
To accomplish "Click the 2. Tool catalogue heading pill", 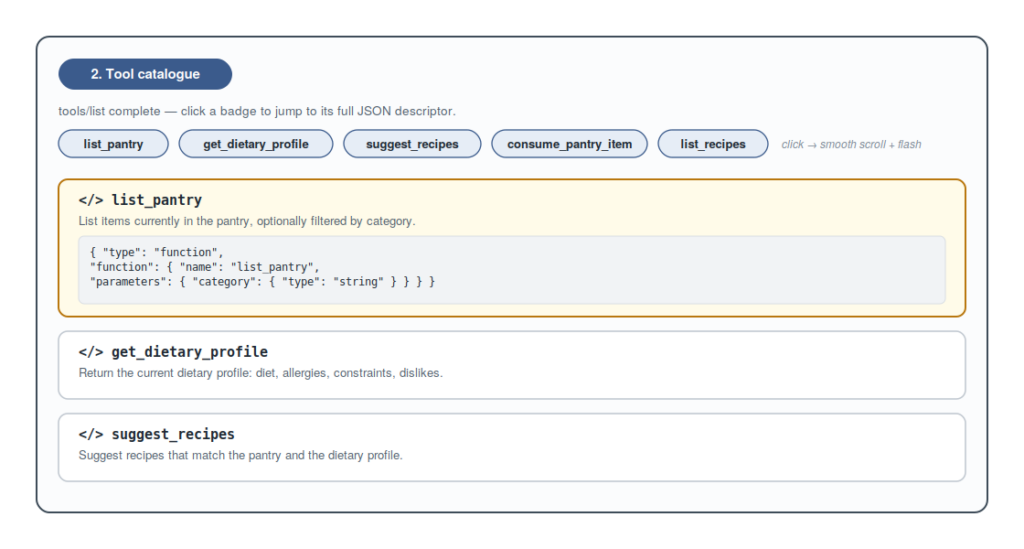I will (x=145, y=74).
